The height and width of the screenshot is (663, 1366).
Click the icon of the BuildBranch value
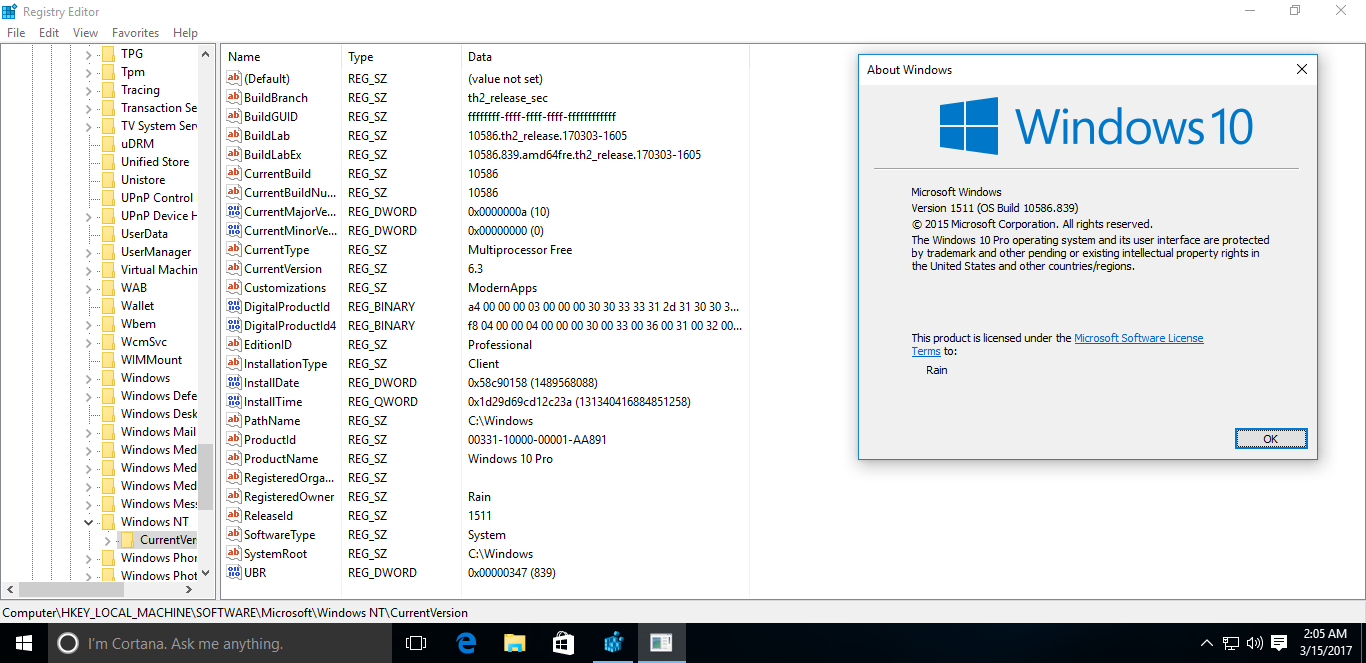[x=234, y=98]
